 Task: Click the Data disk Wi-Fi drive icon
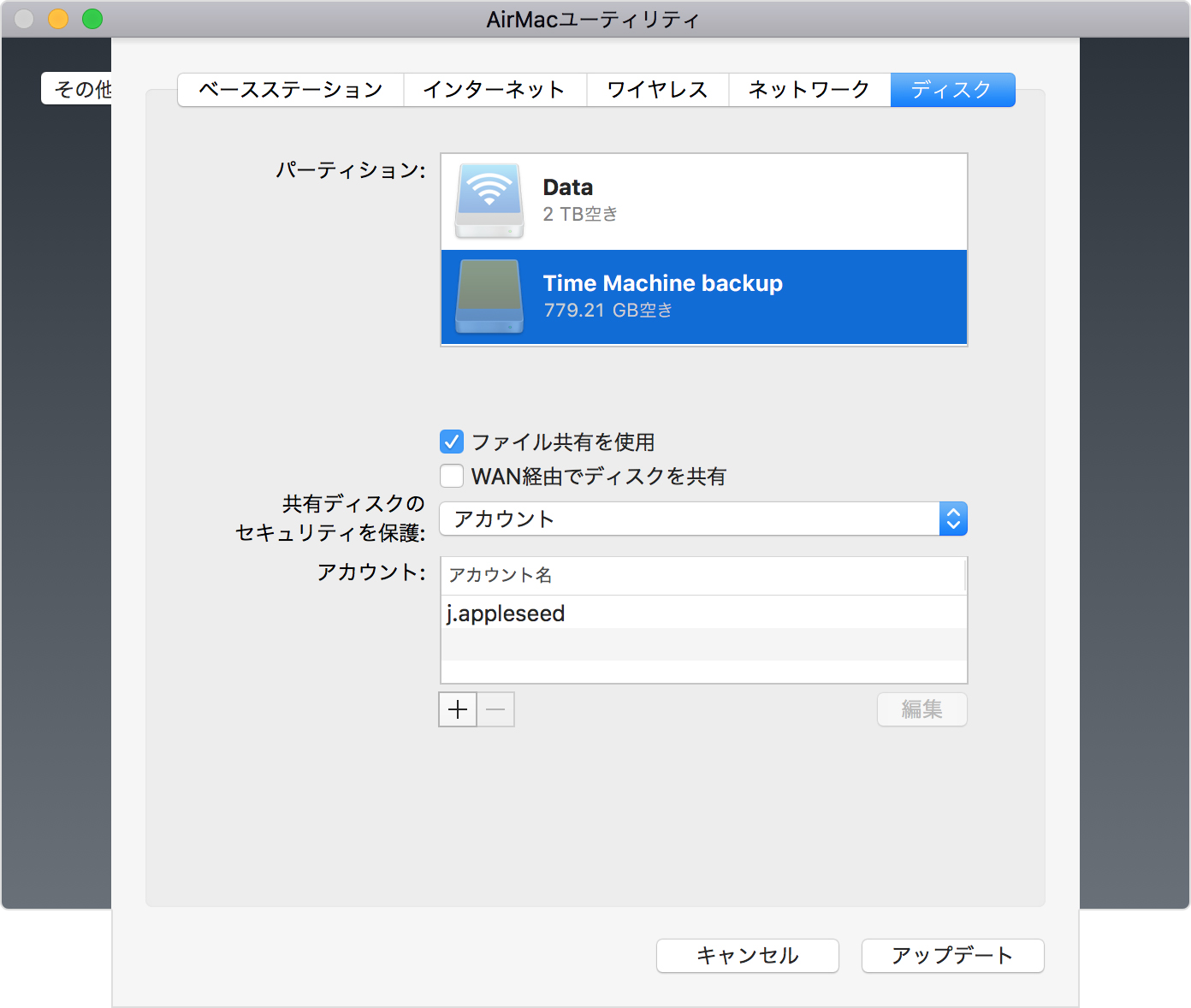coord(489,201)
